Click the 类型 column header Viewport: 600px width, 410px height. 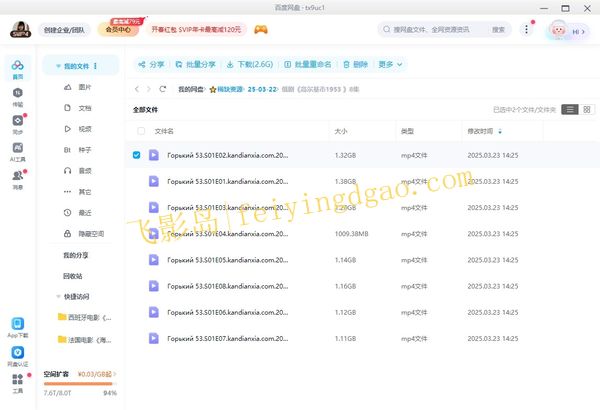[407, 131]
